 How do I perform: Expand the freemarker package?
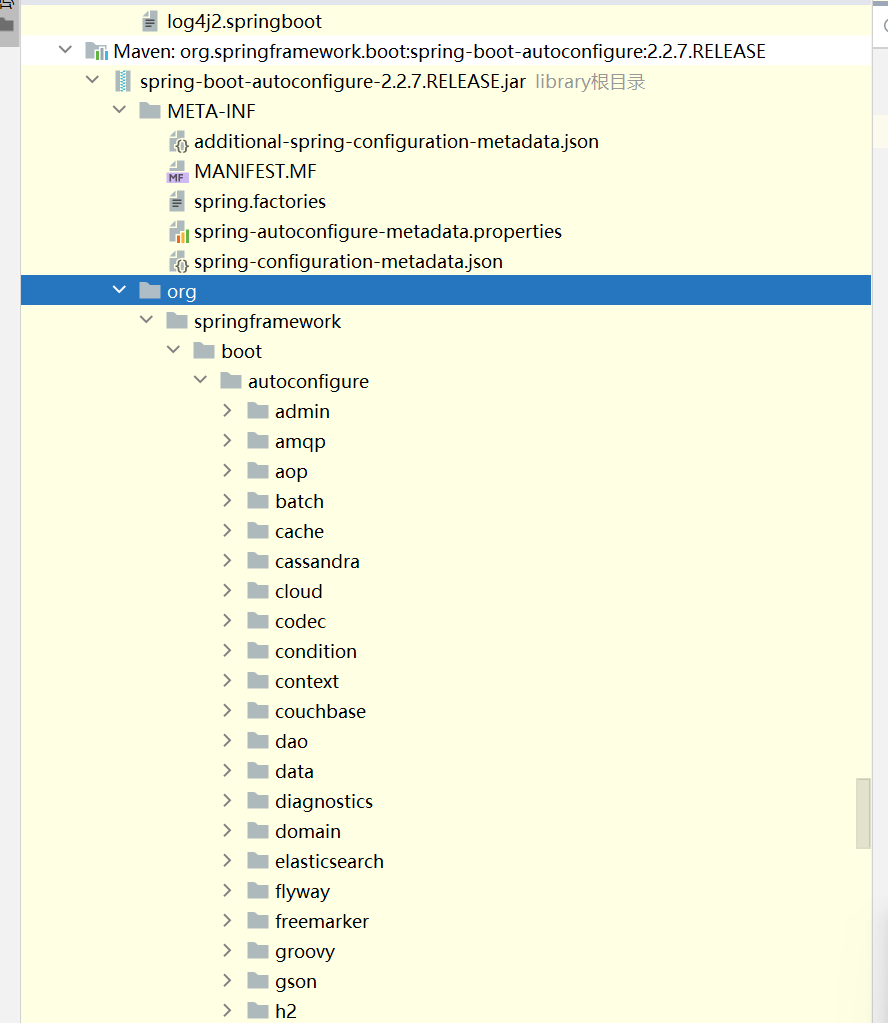click(227, 921)
